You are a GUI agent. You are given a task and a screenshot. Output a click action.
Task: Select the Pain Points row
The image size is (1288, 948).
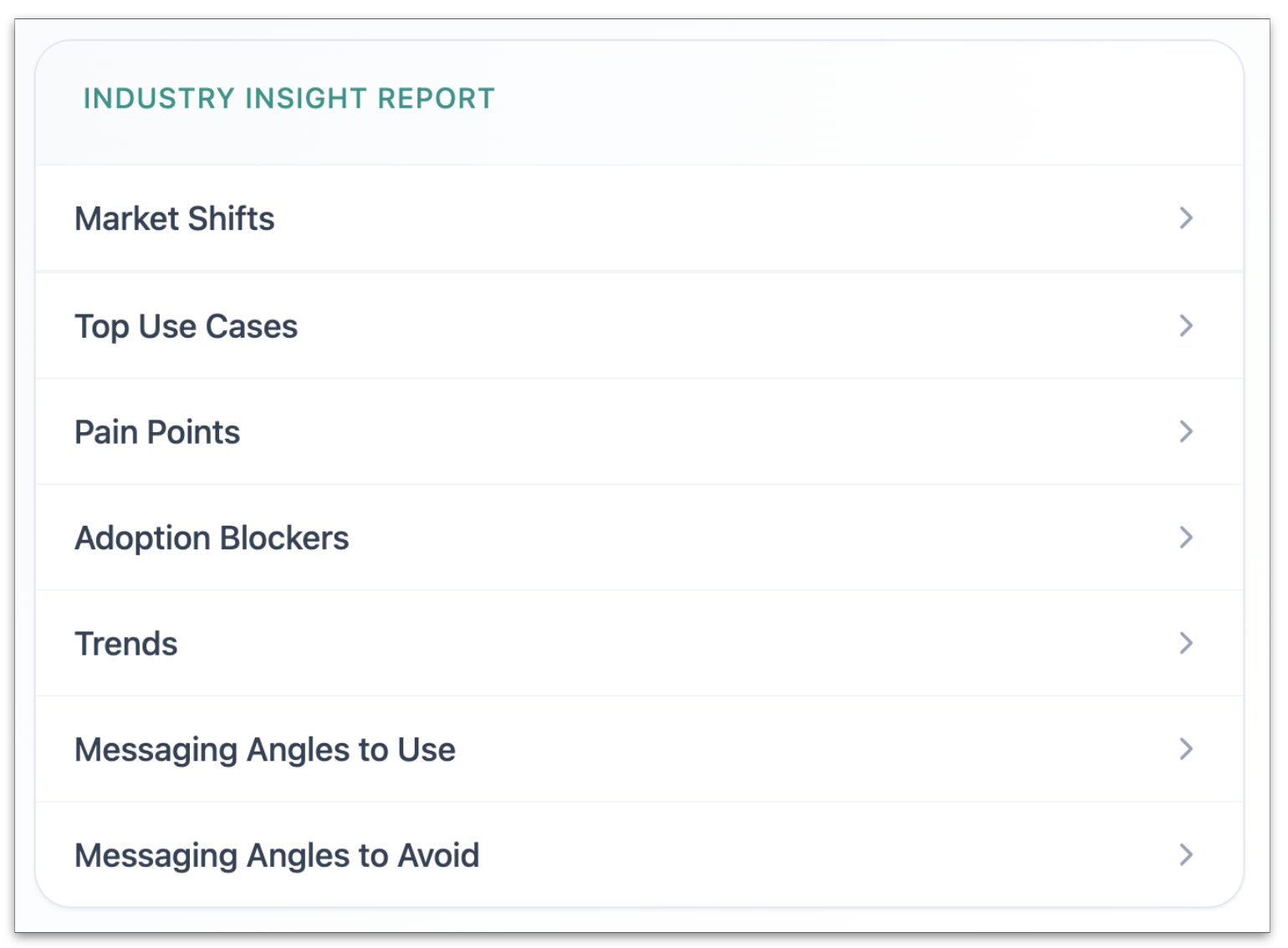585,431
